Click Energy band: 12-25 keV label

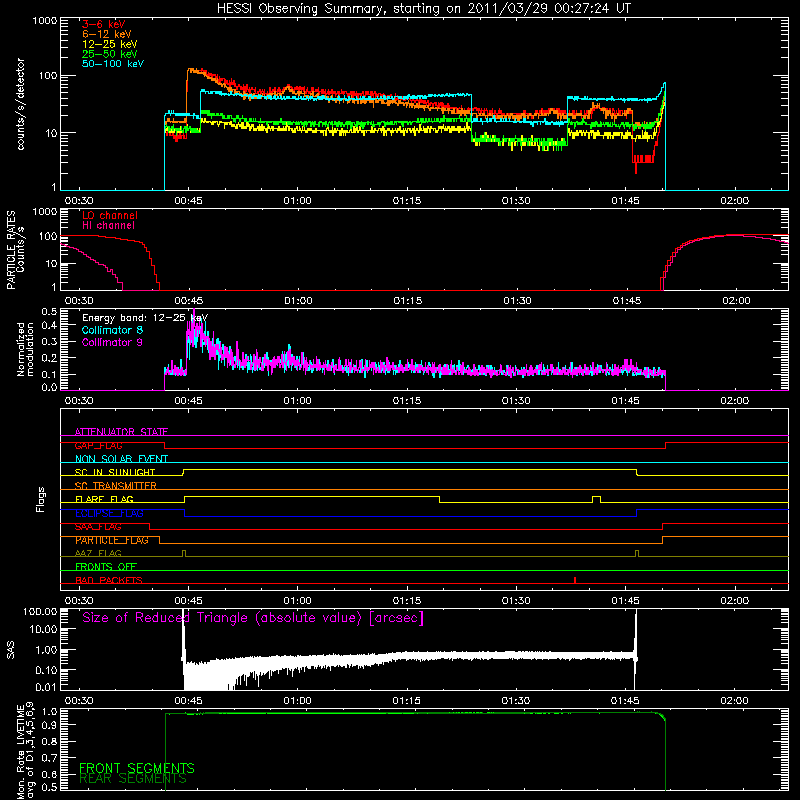pos(145,318)
